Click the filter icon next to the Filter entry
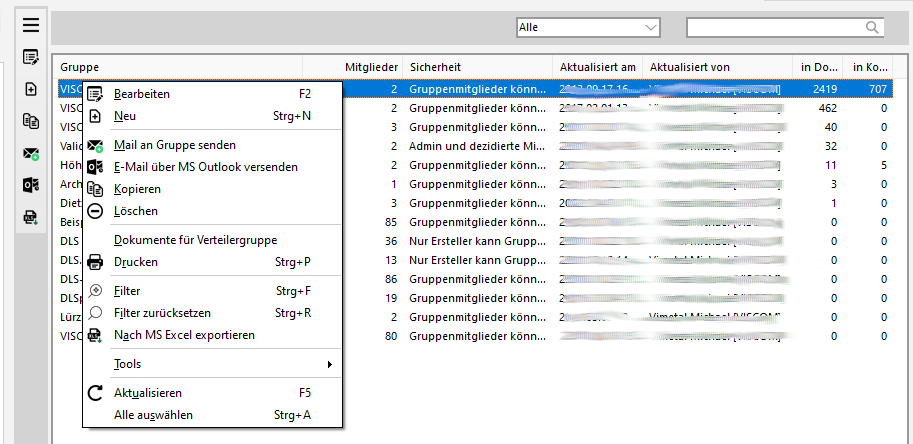 tap(95, 291)
